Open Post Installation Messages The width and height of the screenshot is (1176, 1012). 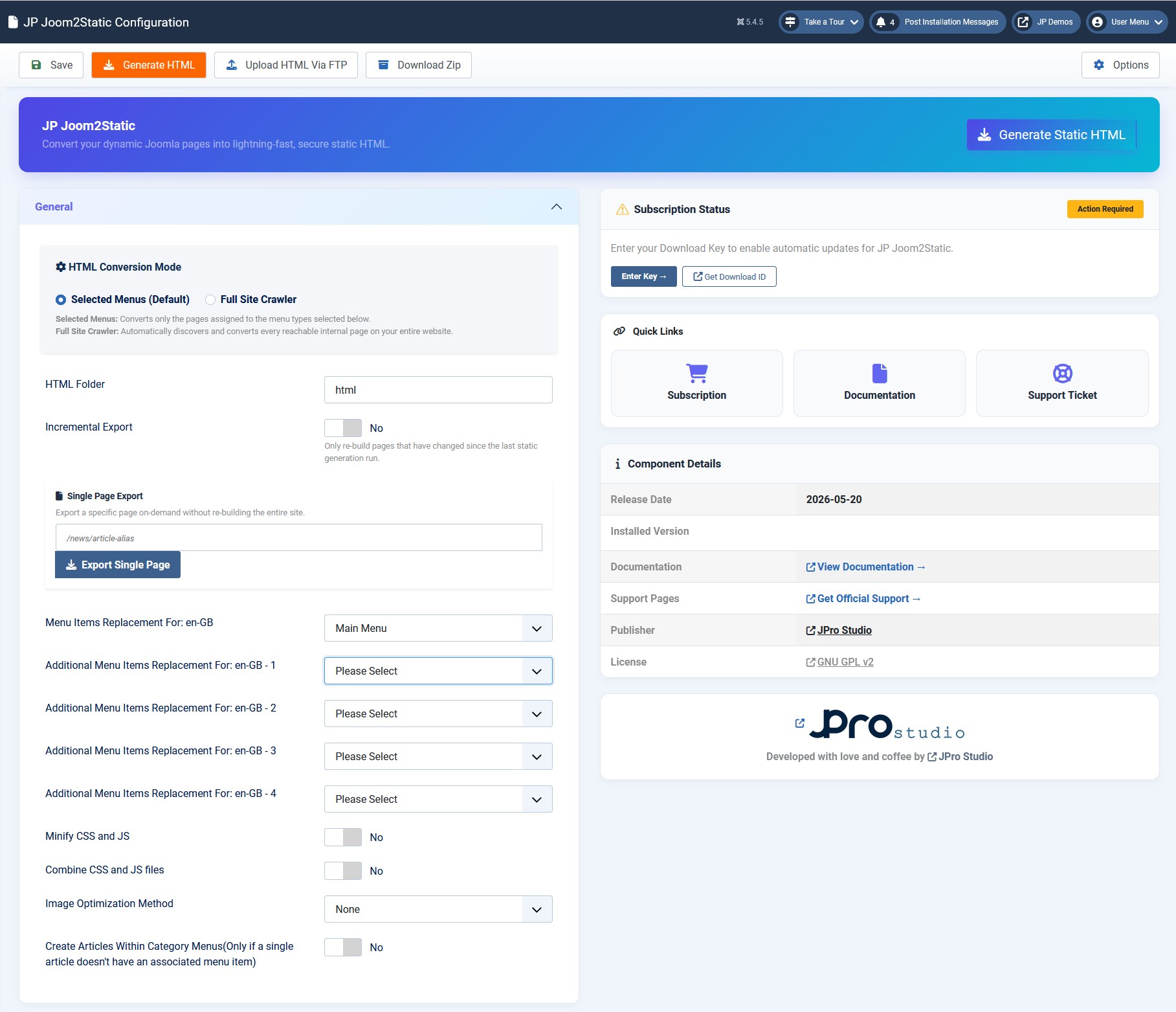click(938, 22)
